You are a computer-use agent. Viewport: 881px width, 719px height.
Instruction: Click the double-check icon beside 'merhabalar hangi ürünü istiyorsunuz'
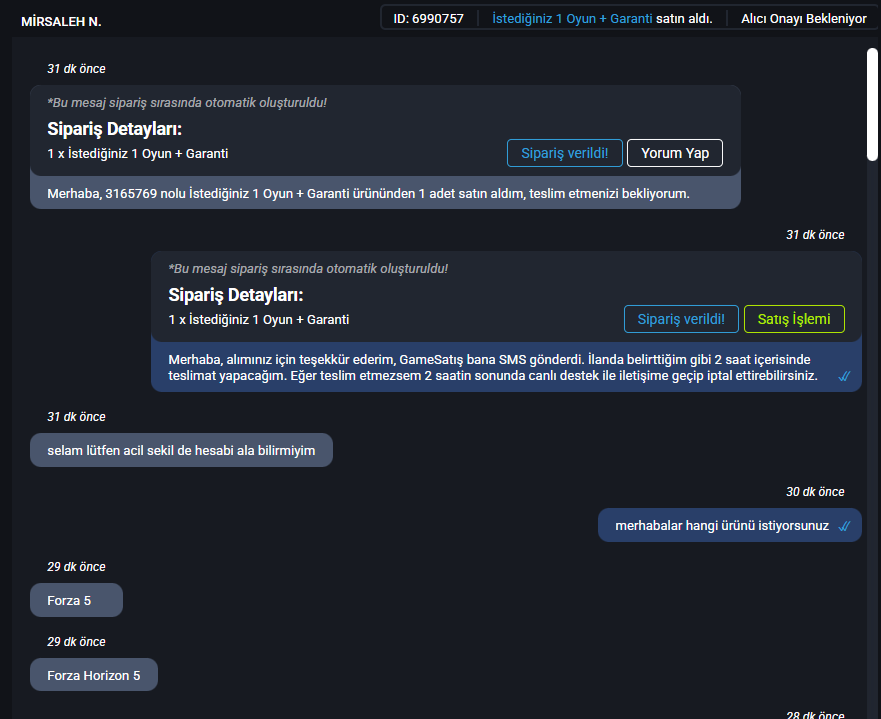click(x=844, y=526)
